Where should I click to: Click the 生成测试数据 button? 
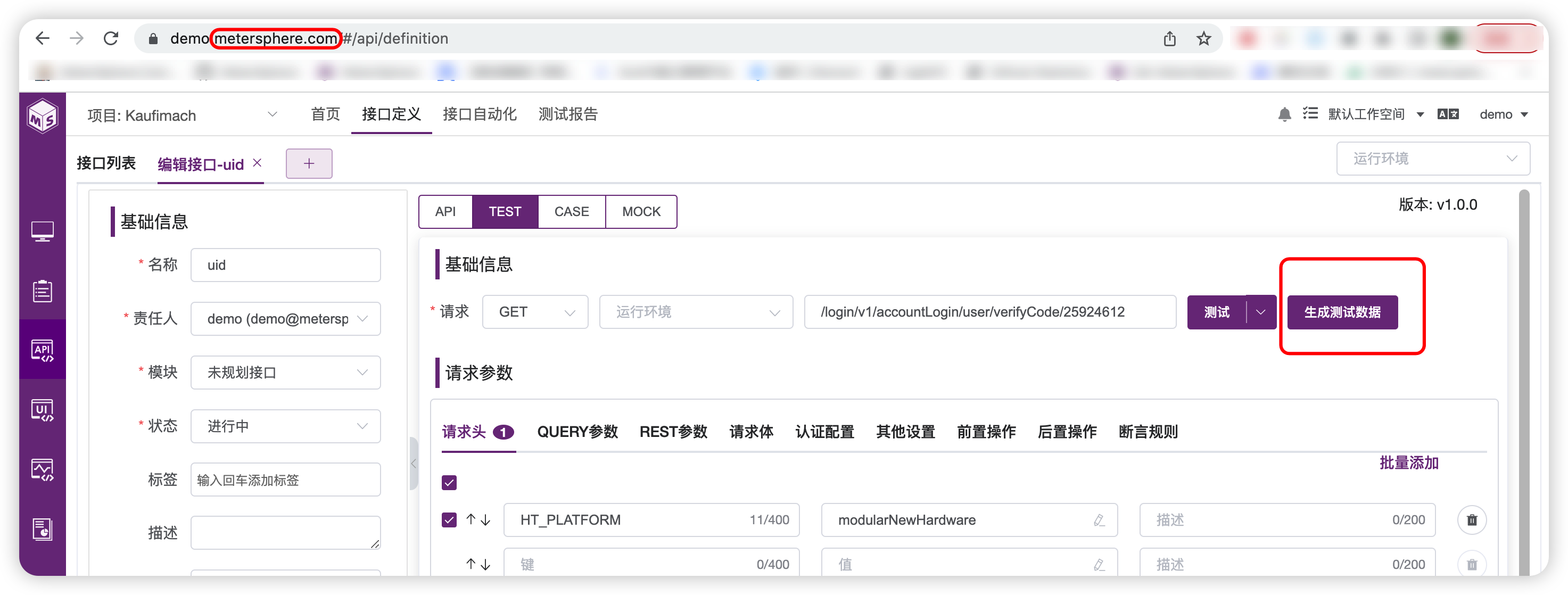click(1342, 312)
